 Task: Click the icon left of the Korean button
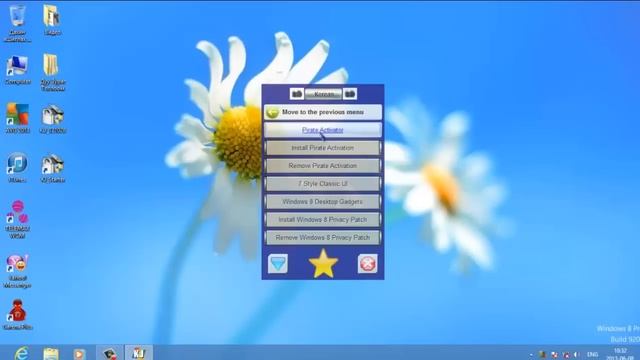297,94
